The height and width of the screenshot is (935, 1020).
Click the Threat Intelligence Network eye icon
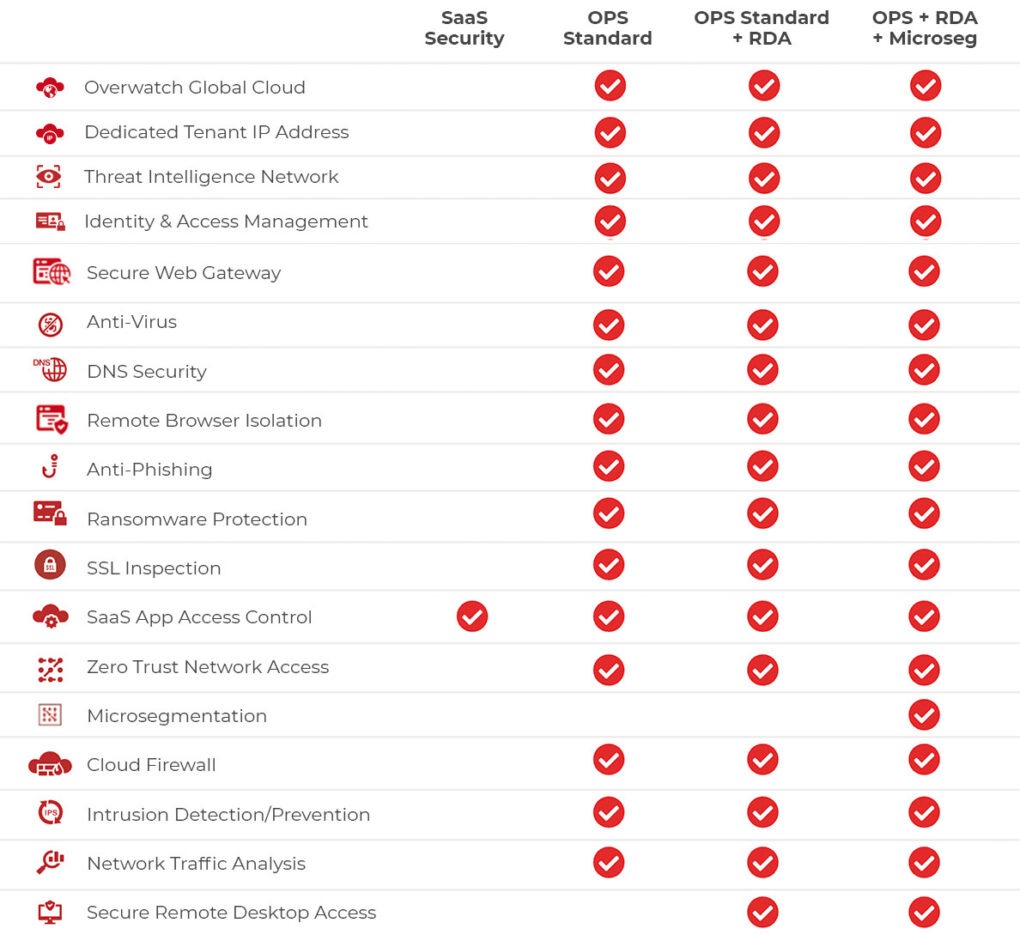pos(49,176)
